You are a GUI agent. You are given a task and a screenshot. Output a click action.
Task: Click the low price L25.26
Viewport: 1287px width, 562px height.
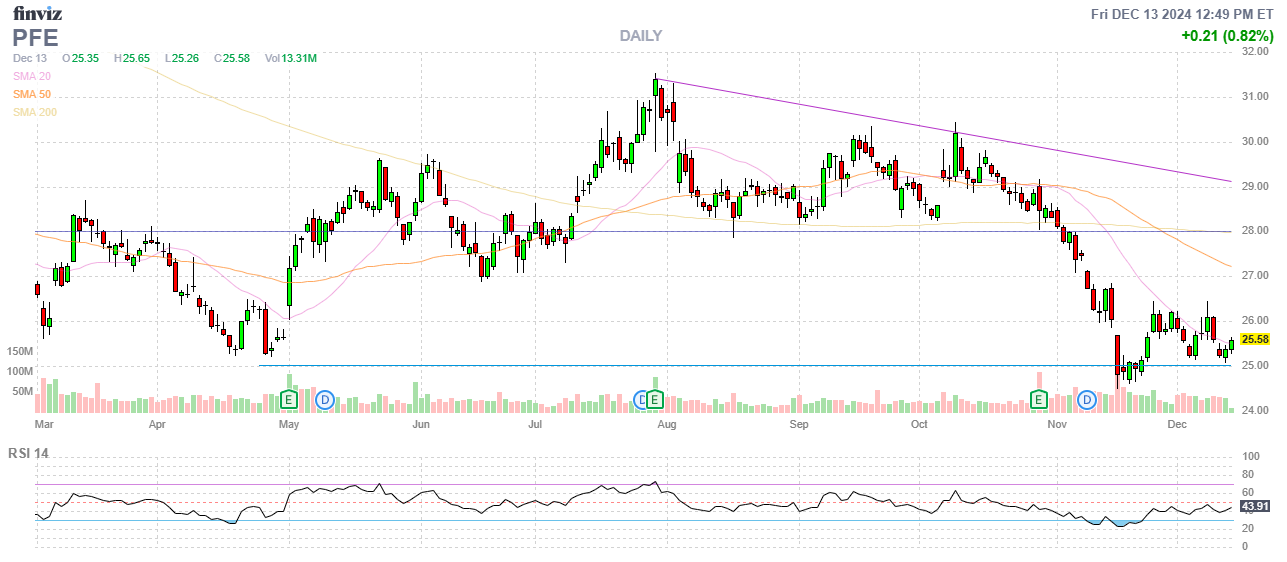point(181,58)
